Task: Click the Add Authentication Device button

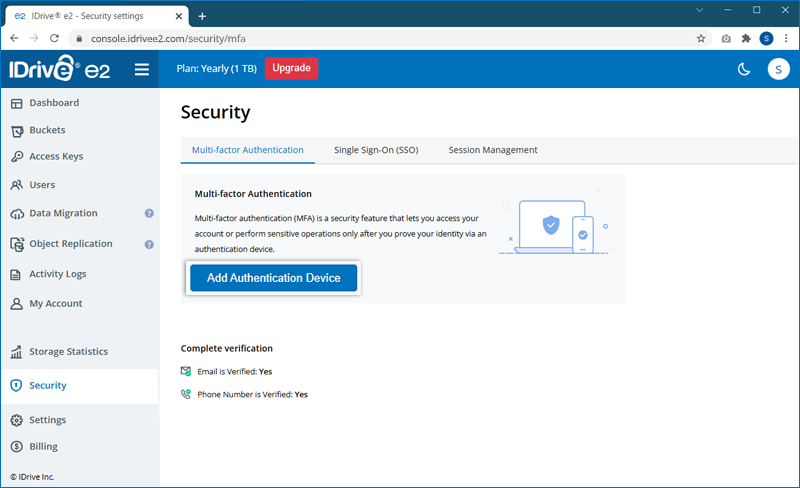Action: tap(273, 278)
